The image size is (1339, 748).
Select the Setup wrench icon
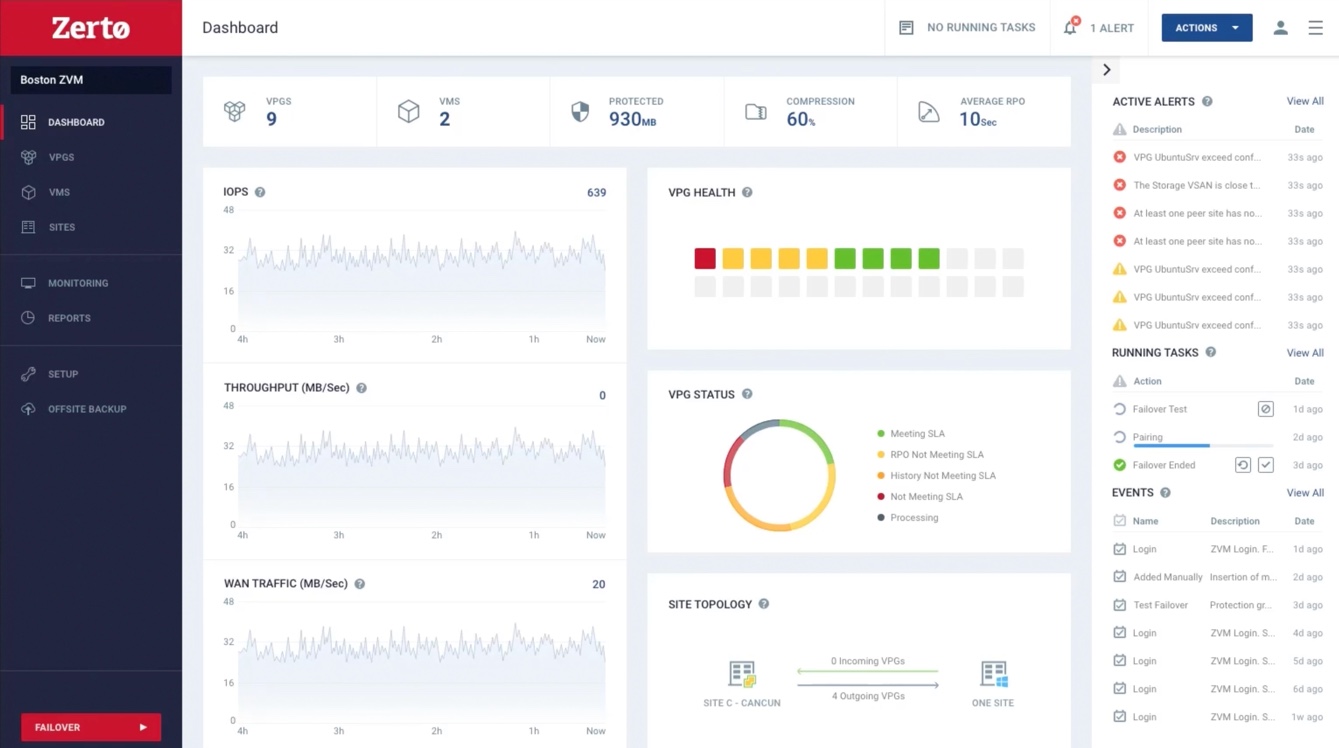[x=28, y=374]
